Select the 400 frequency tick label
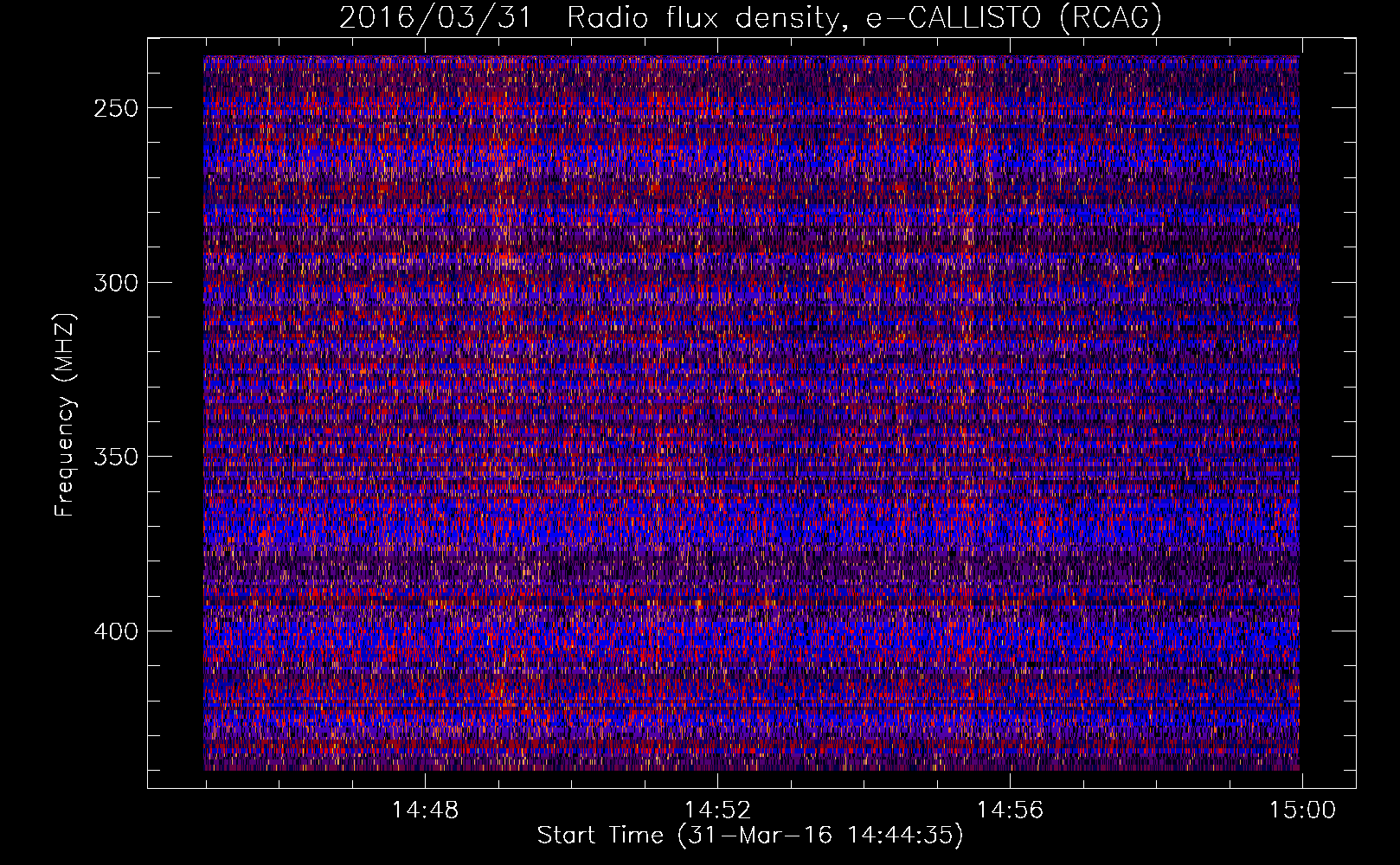 [116, 631]
